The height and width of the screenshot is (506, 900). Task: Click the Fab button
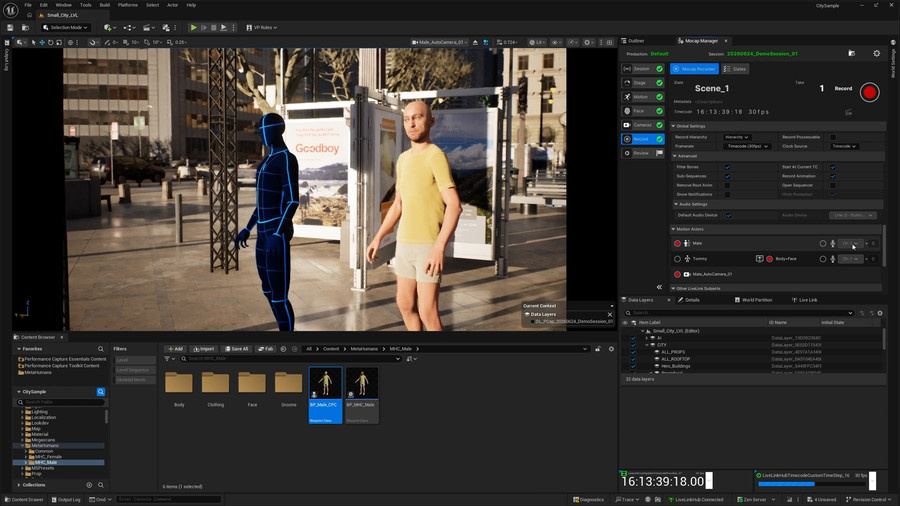tap(265, 349)
